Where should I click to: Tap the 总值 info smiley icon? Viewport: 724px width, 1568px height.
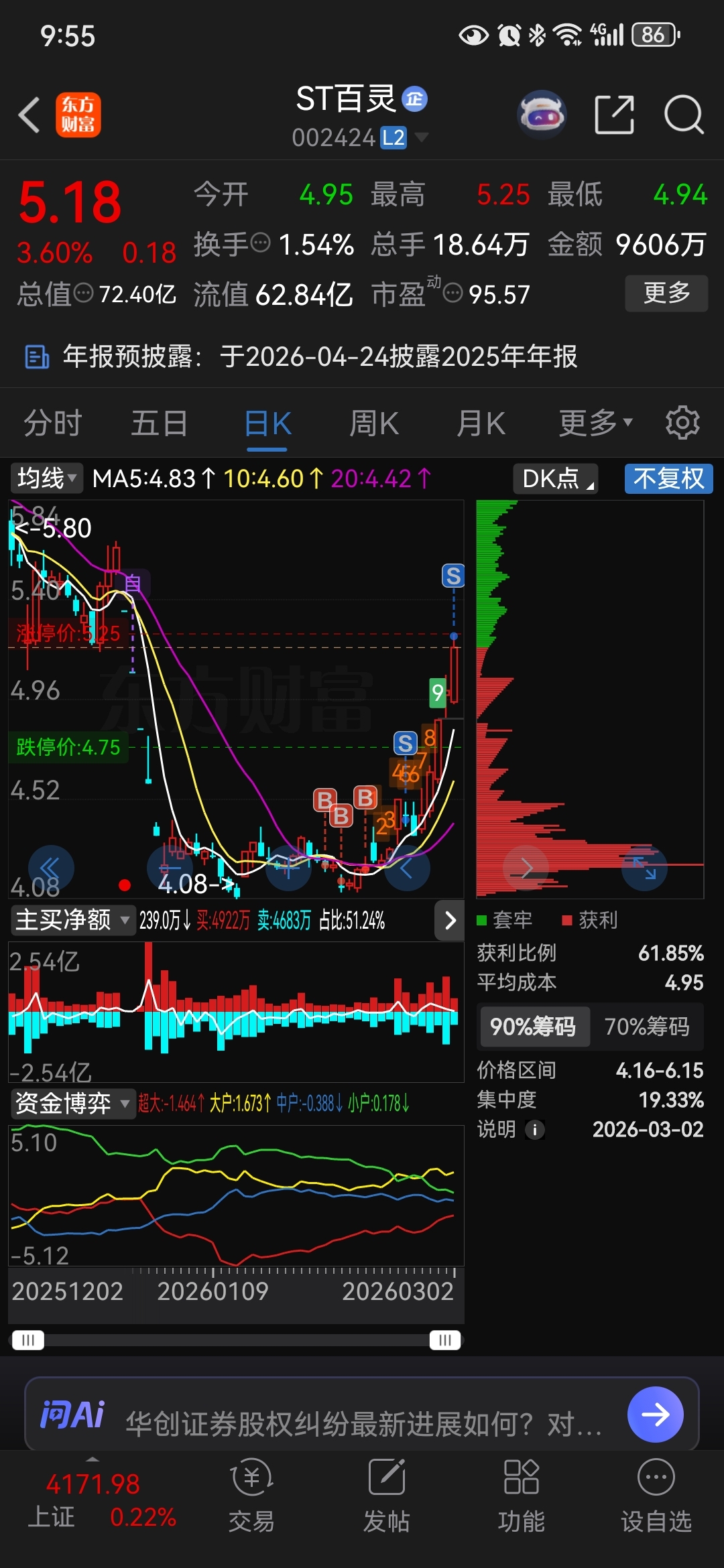83,293
